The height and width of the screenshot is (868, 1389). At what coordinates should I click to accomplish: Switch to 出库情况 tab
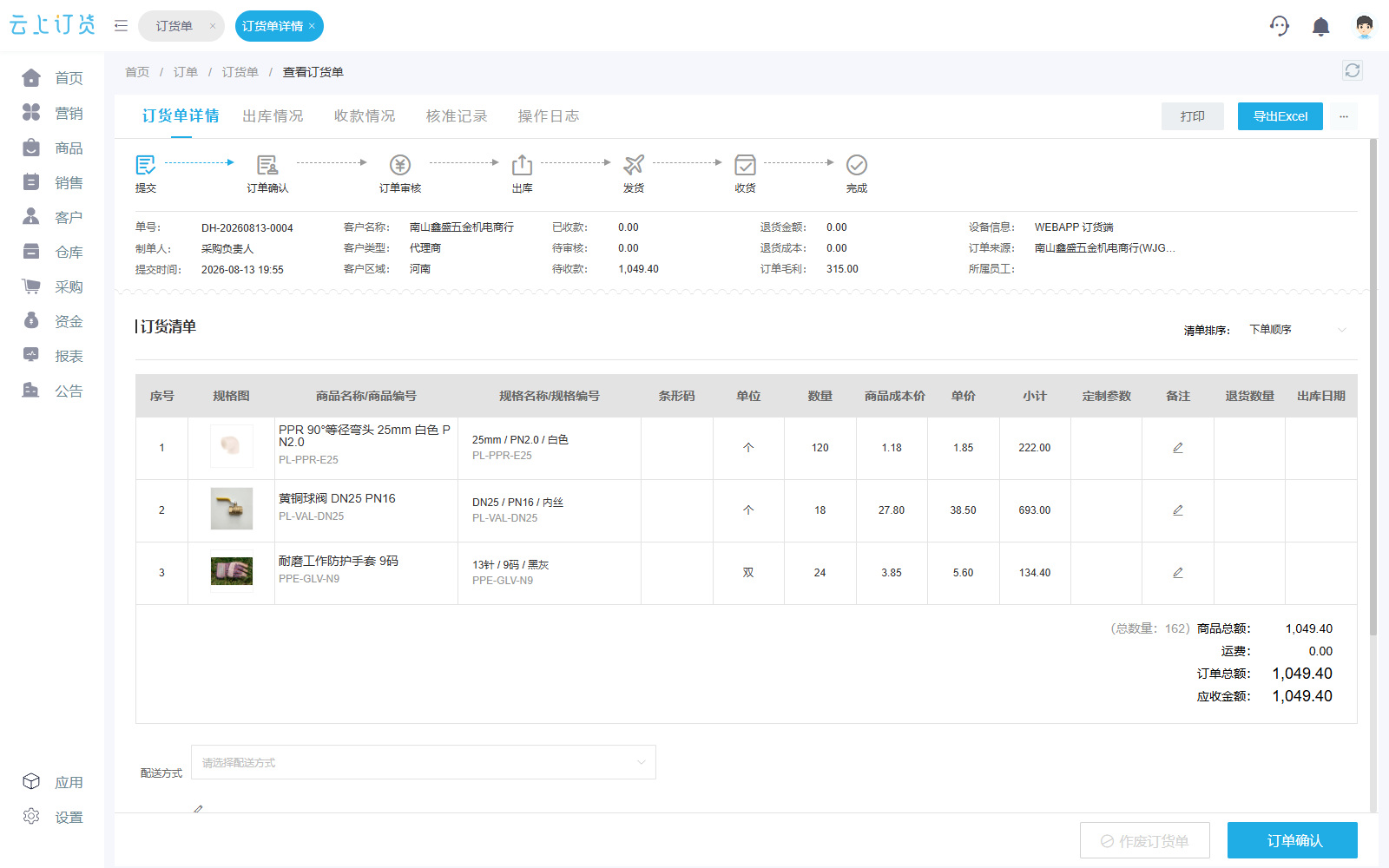[x=273, y=116]
